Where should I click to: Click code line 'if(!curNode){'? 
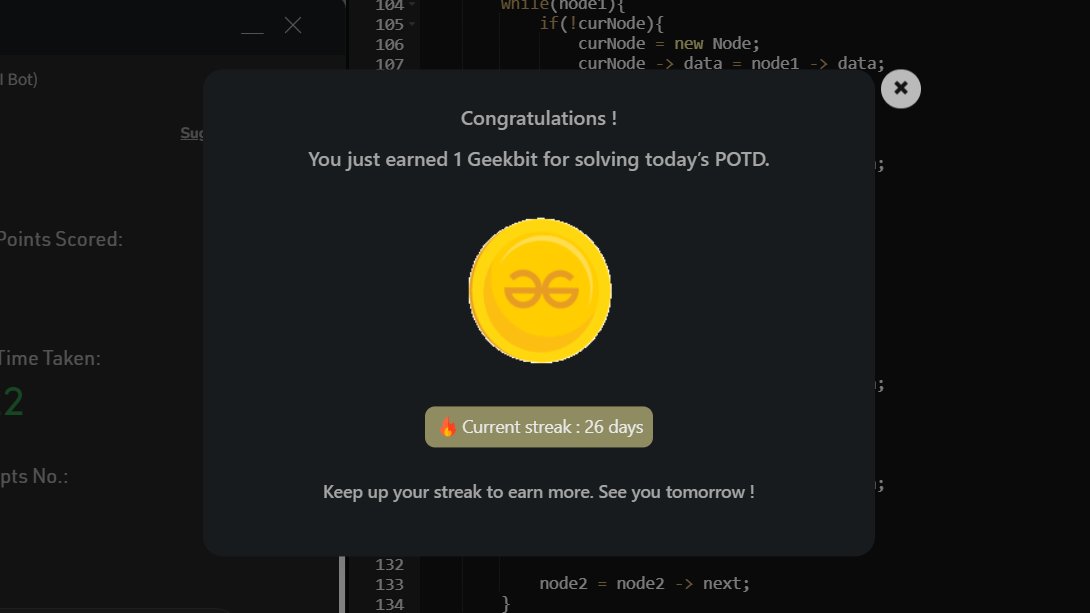pos(601,24)
